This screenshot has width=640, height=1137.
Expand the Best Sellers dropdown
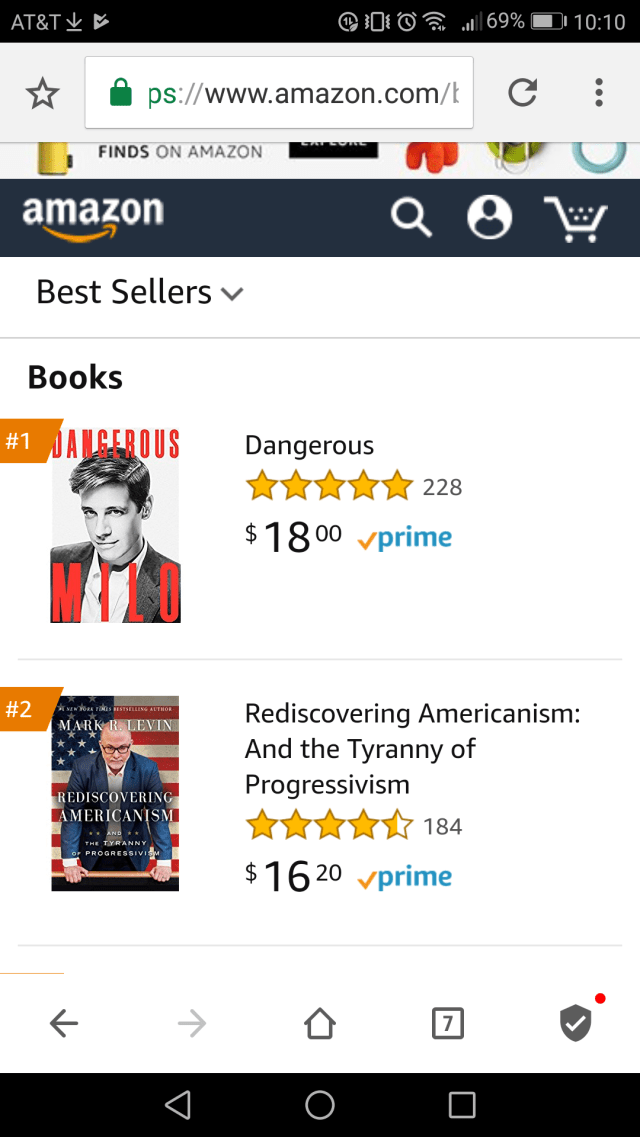click(140, 292)
